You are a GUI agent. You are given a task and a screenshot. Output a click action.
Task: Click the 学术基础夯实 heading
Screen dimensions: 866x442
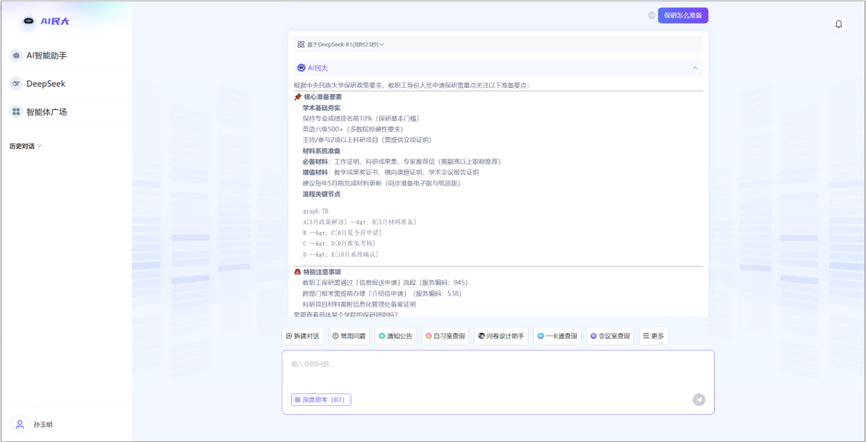[x=321, y=108]
